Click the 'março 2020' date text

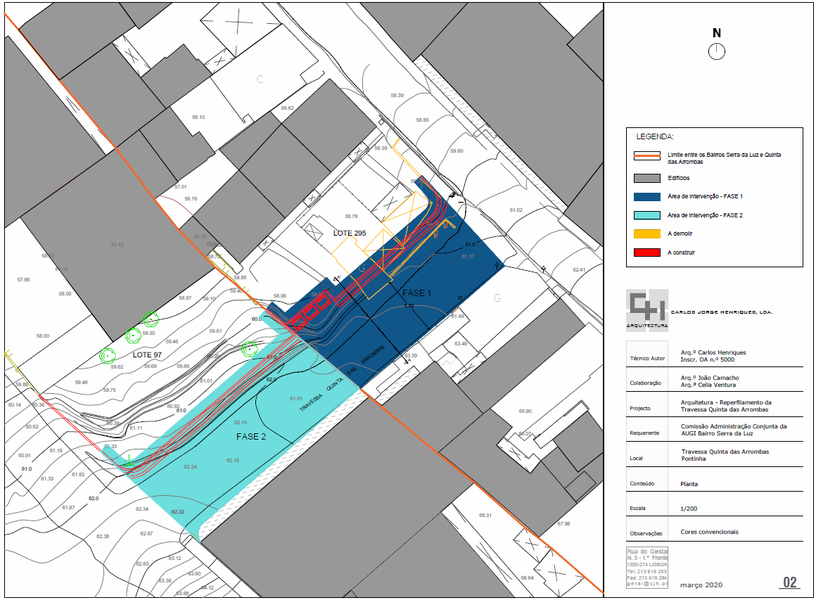coord(700,583)
